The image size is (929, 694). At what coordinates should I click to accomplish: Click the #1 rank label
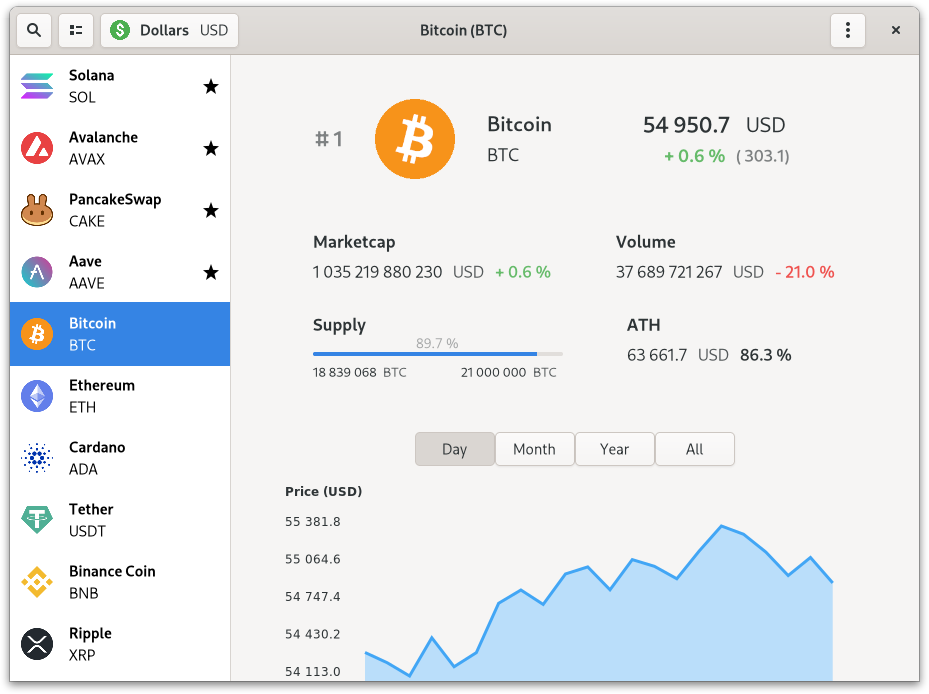(328, 139)
